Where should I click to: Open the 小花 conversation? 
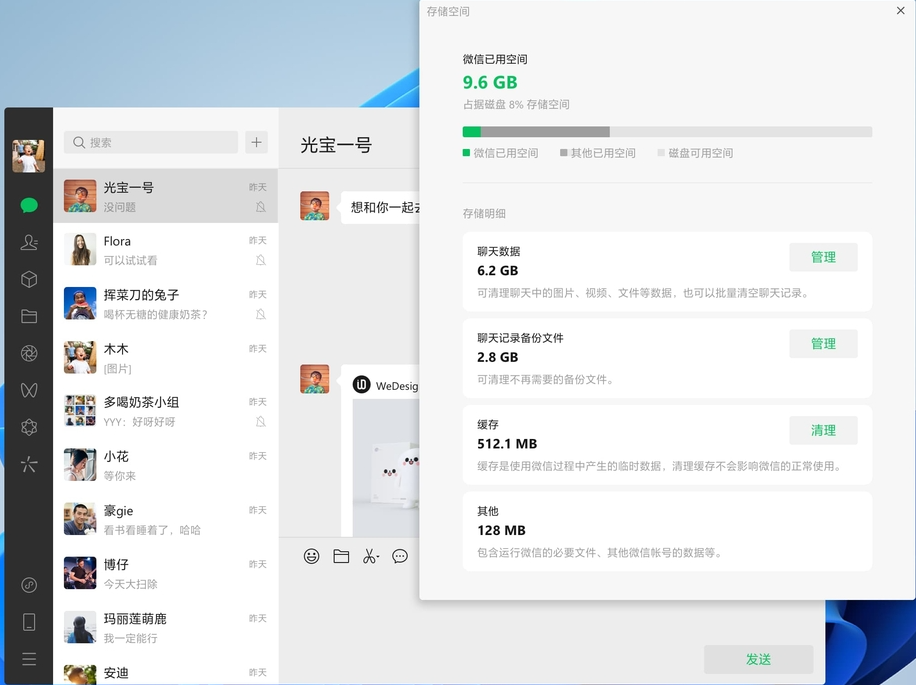click(x=165, y=465)
